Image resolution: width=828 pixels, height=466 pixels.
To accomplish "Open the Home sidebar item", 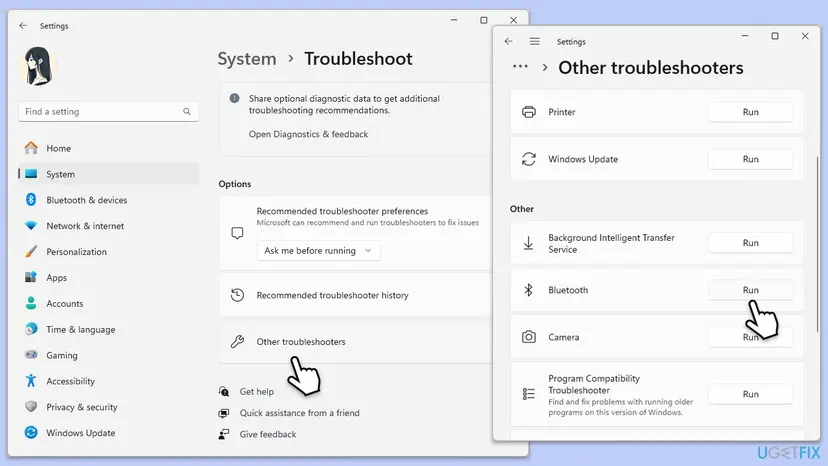I will click(108, 148).
